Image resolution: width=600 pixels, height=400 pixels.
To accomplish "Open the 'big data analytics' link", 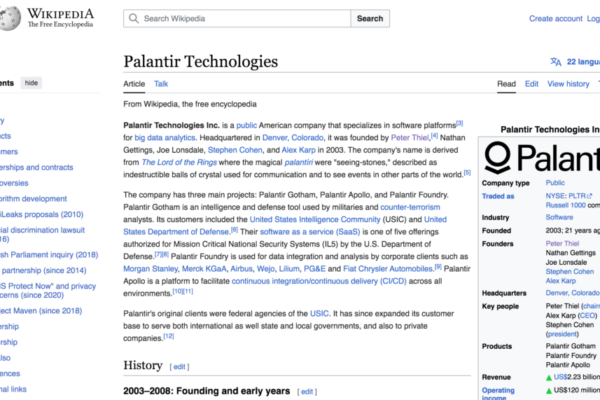I will tap(165, 138).
